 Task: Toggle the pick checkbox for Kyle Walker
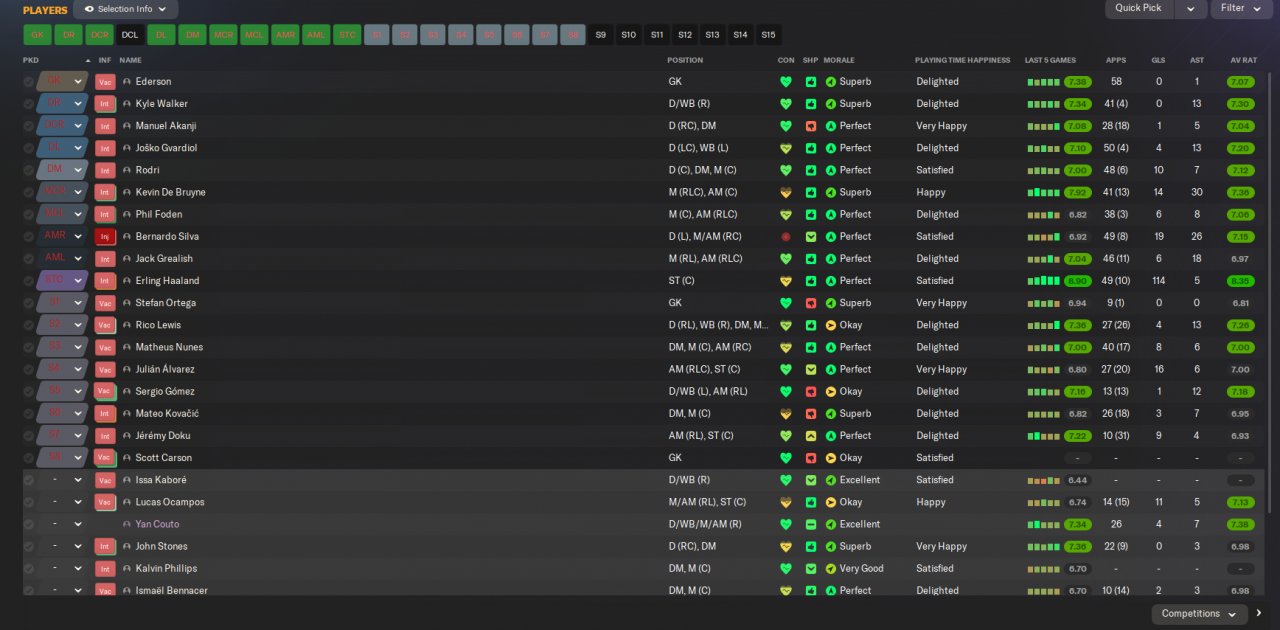tap(28, 104)
